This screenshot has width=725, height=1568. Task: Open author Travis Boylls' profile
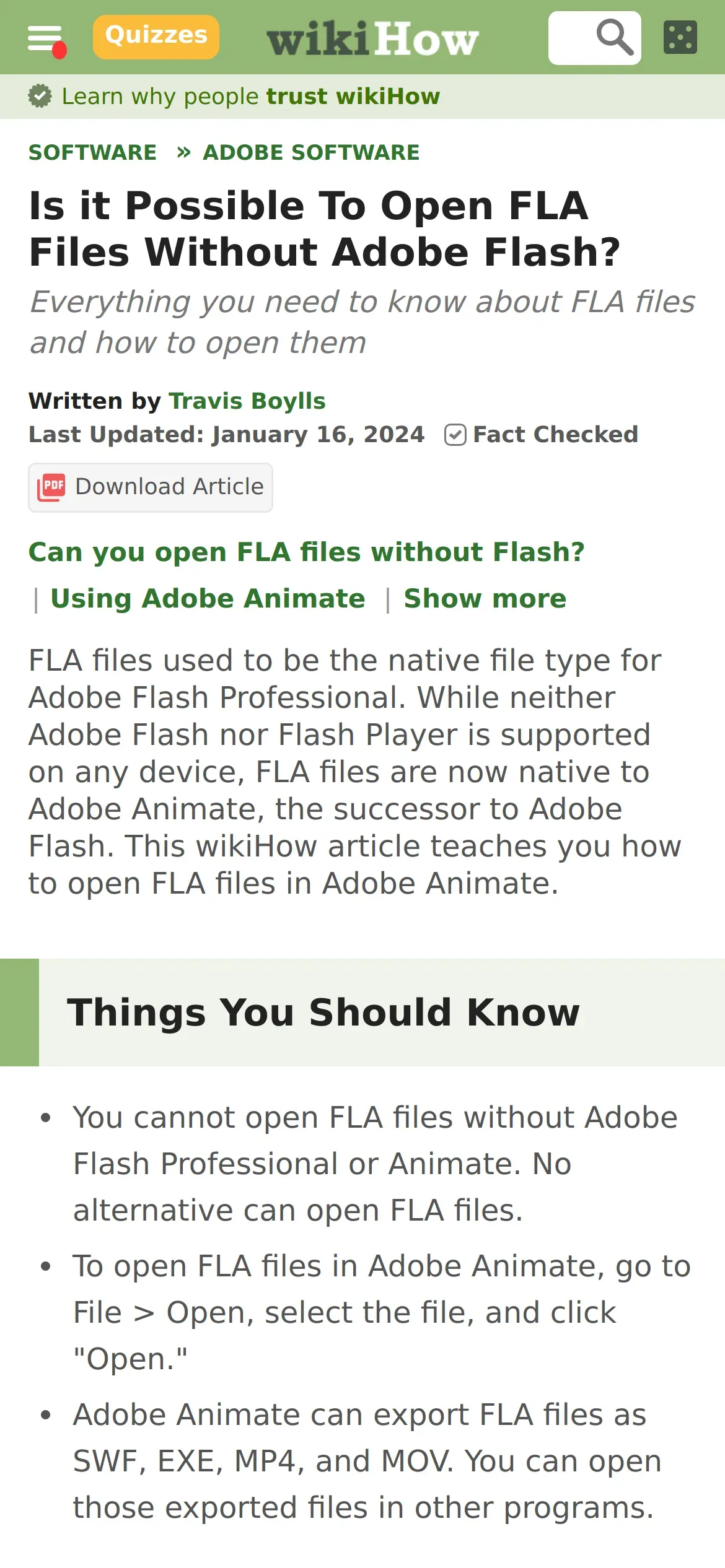click(247, 401)
